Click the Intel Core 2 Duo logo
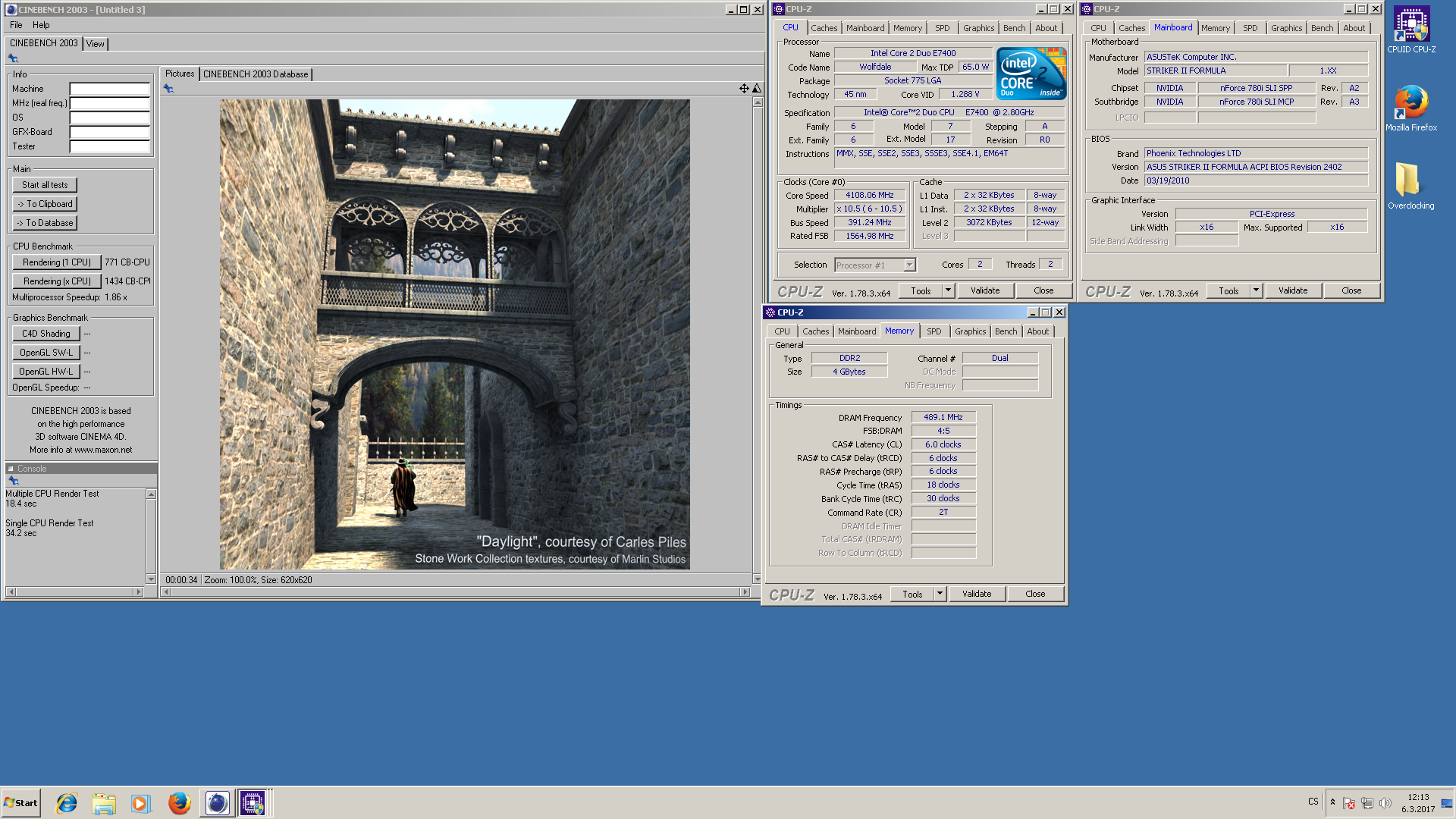The width and height of the screenshot is (1456, 819). pyautogui.click(x=1031, y=73)
